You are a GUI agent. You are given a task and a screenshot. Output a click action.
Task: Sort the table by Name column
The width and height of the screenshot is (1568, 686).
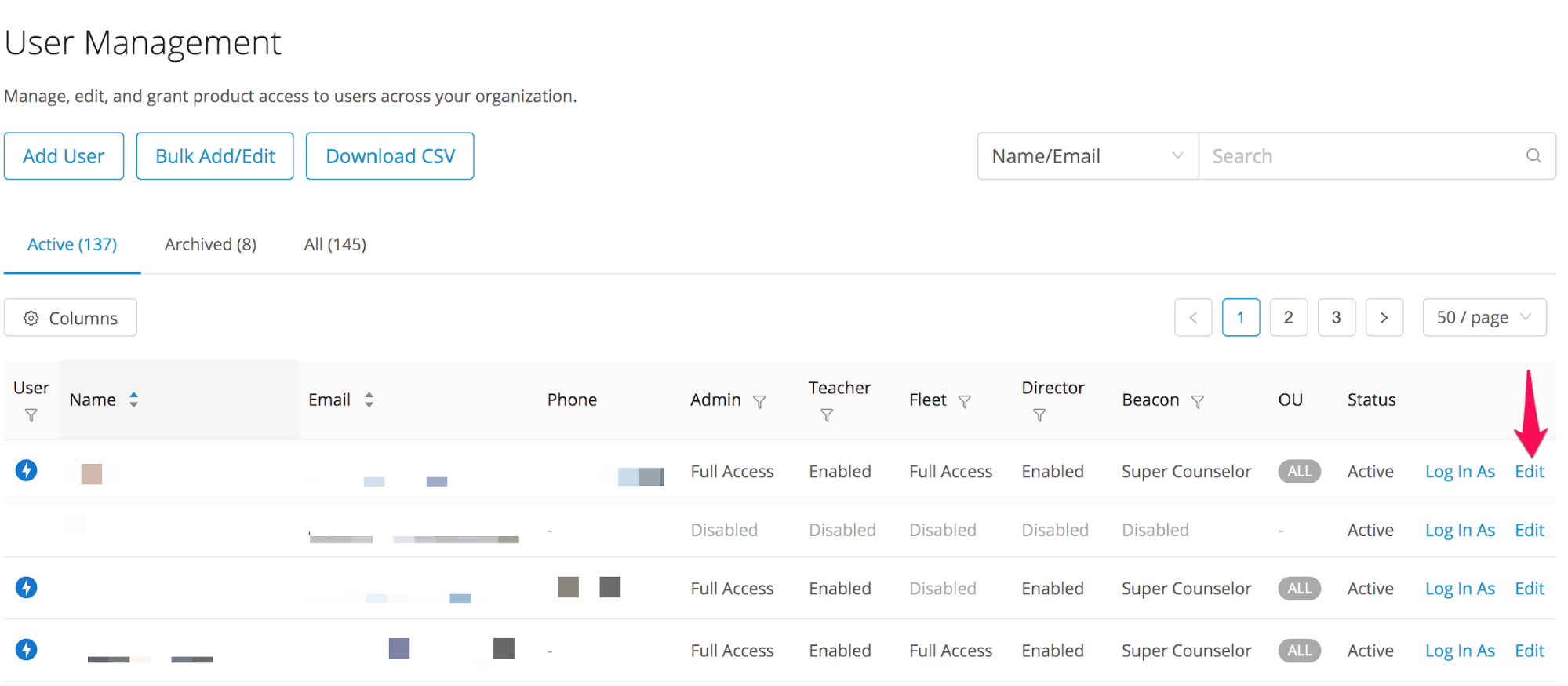pos(134,400)
